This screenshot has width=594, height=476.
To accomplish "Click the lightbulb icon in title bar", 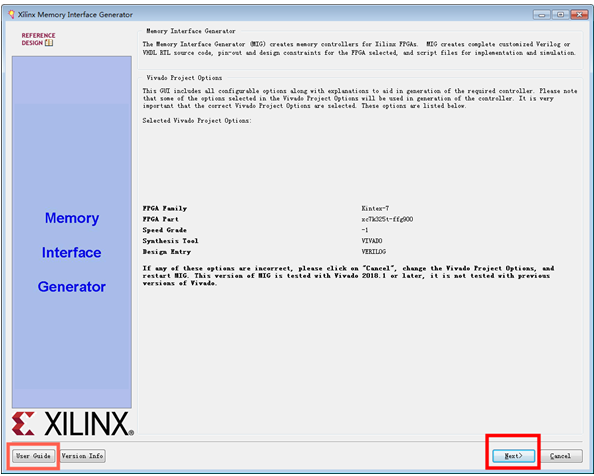I will [x=11, y=14].
